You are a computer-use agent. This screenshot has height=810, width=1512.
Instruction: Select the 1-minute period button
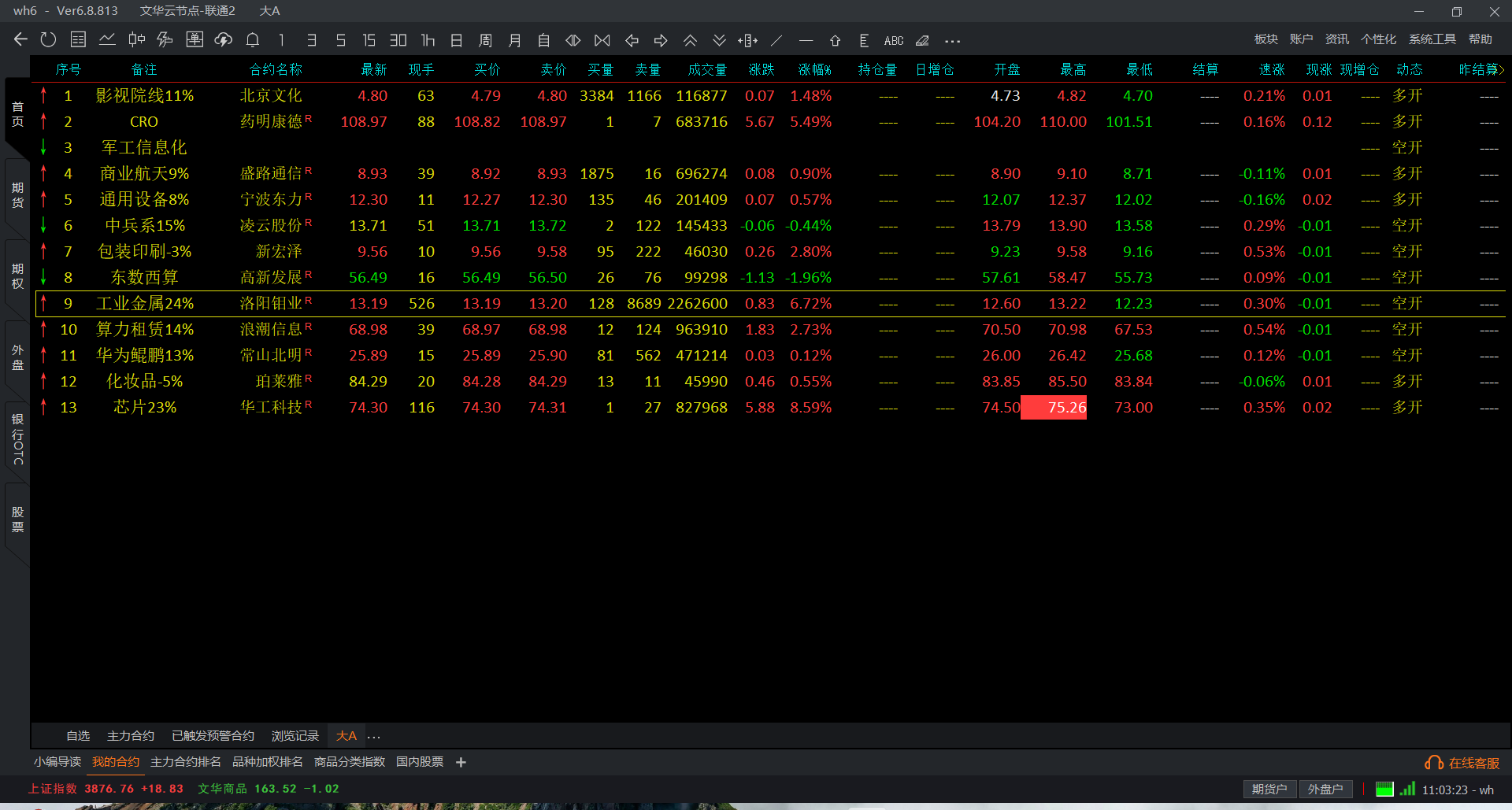point(282,40)
